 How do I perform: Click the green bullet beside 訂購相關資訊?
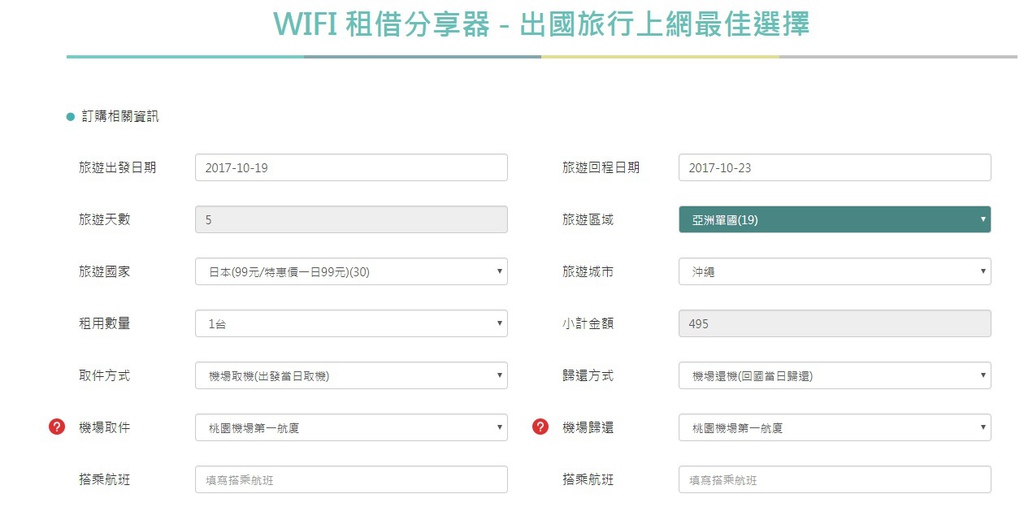click(x=70, y=117)
